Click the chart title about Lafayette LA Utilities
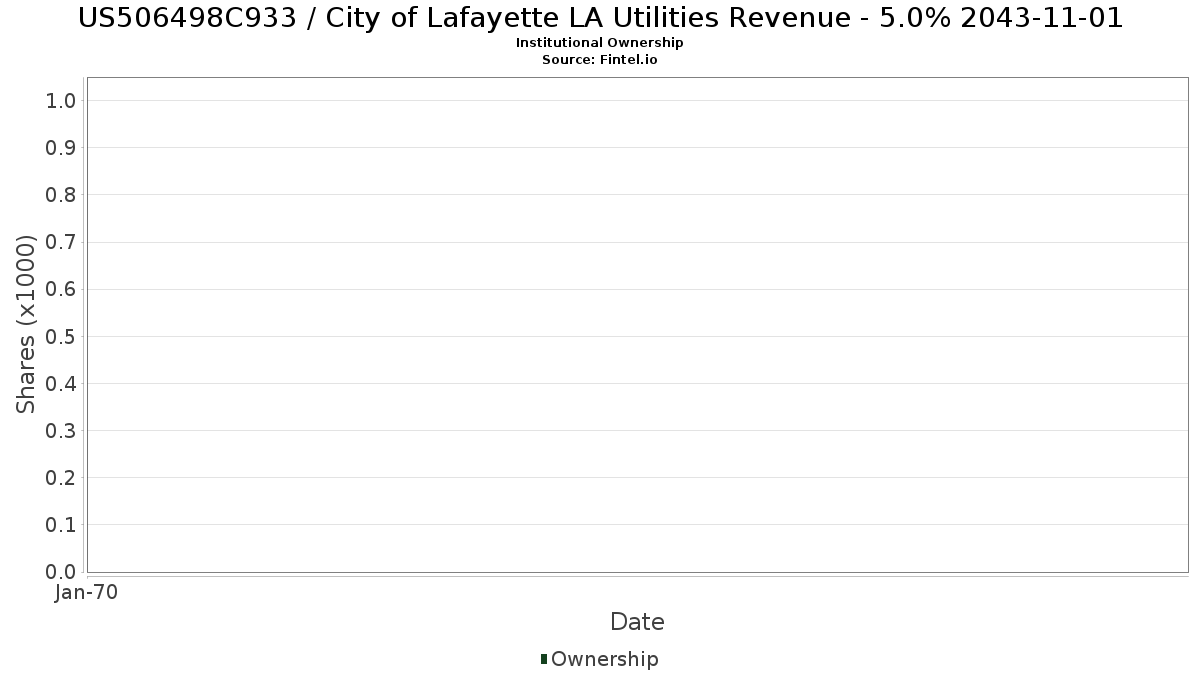The width and height of the screenshot is (1200, 675). [599, 18]
